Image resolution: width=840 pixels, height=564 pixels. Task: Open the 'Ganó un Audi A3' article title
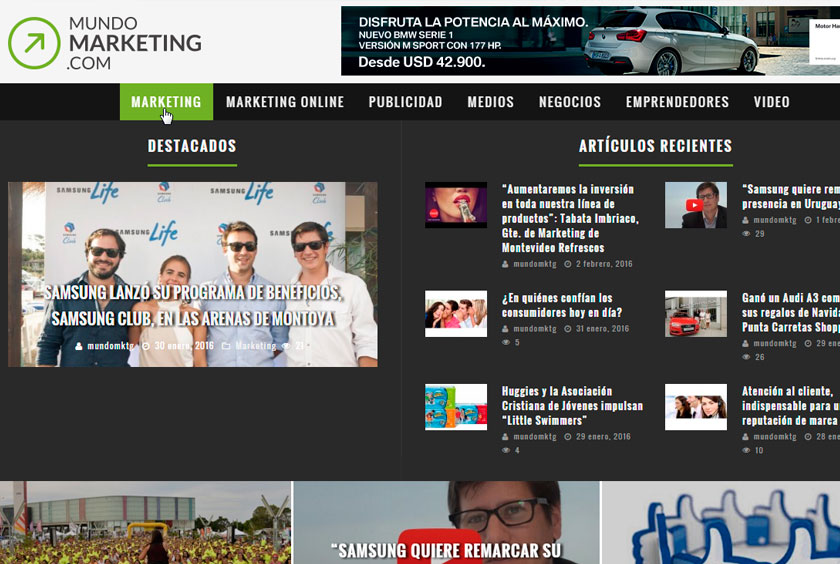coord(791,312)
